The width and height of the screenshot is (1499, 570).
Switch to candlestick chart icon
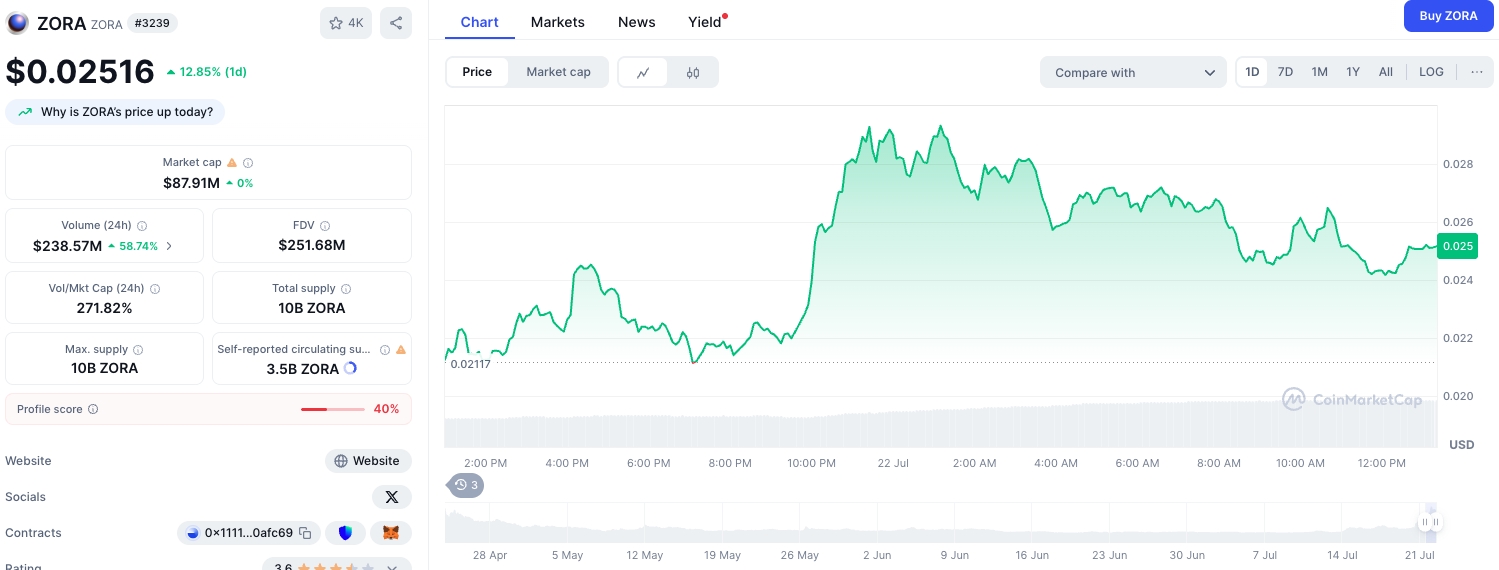point(693,72)
